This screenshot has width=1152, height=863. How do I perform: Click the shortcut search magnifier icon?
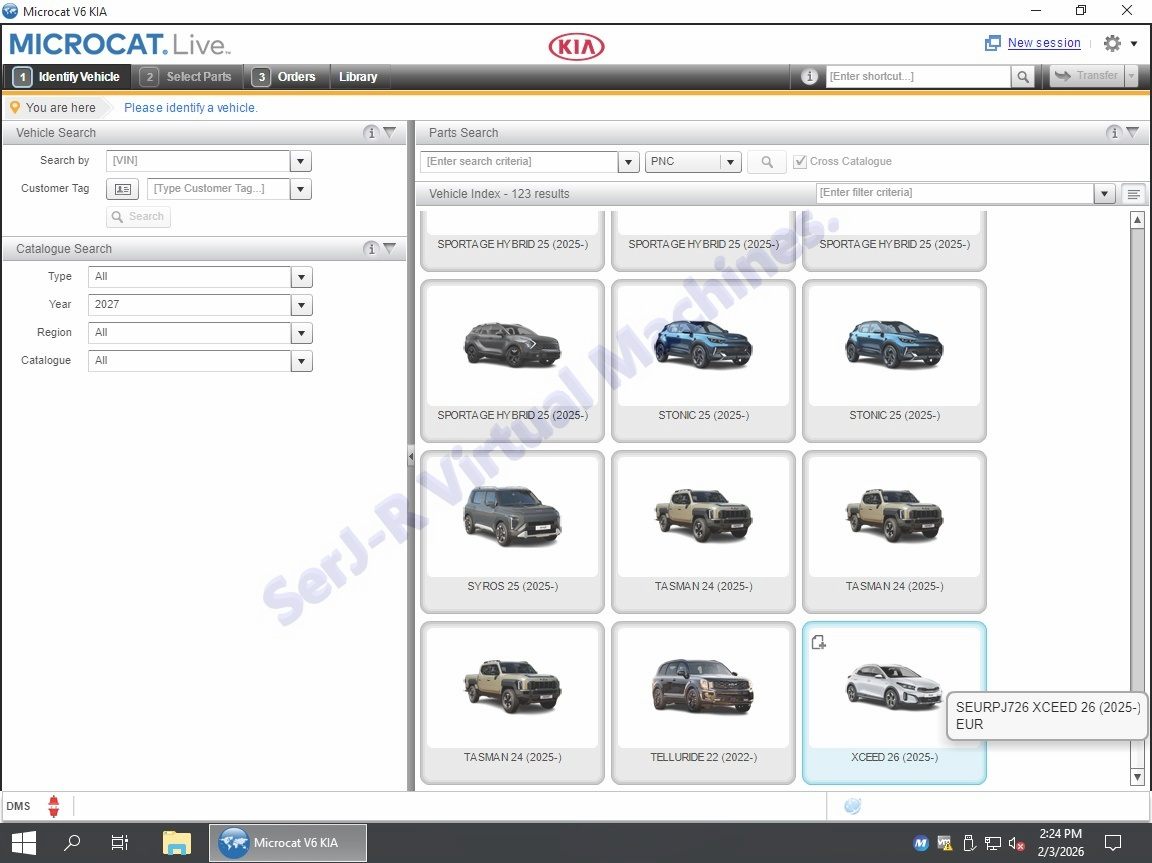pyautogui.click(x=1022, y=76)
